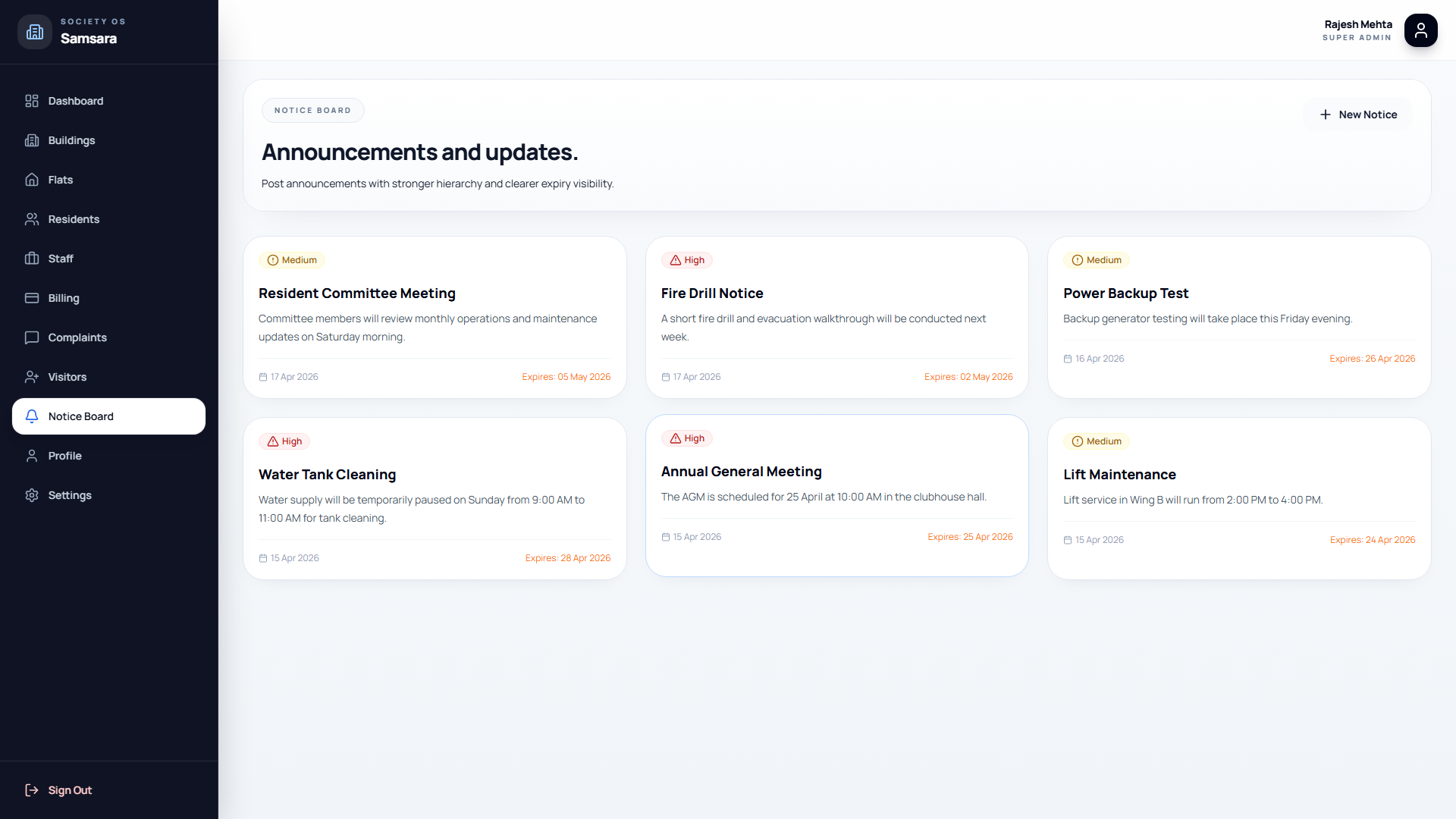Open the Fire Drill Notice card
Viewport: 1456px width, 819px height.
[836, 317]
